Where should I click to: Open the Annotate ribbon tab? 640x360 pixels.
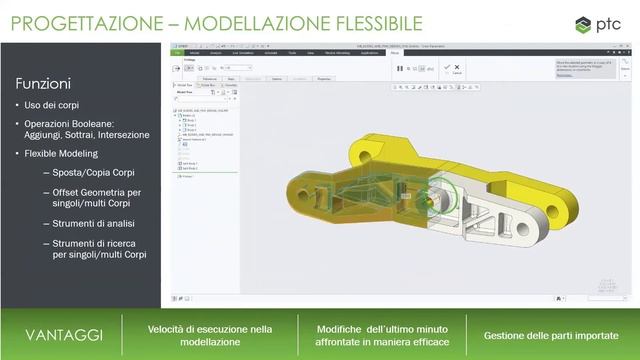click(271, 53)
